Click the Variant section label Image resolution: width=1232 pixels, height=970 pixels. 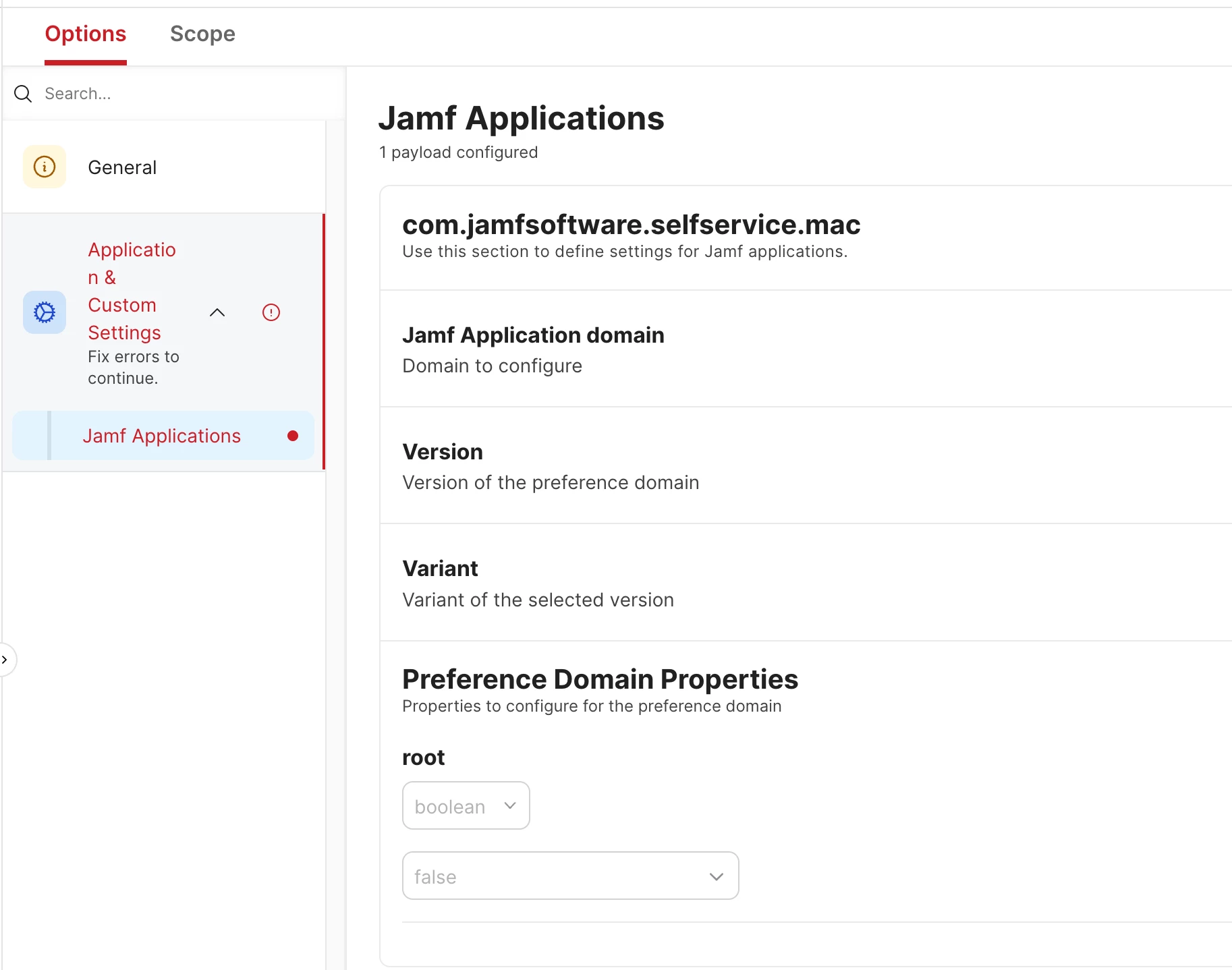click(x=440, y=569)
